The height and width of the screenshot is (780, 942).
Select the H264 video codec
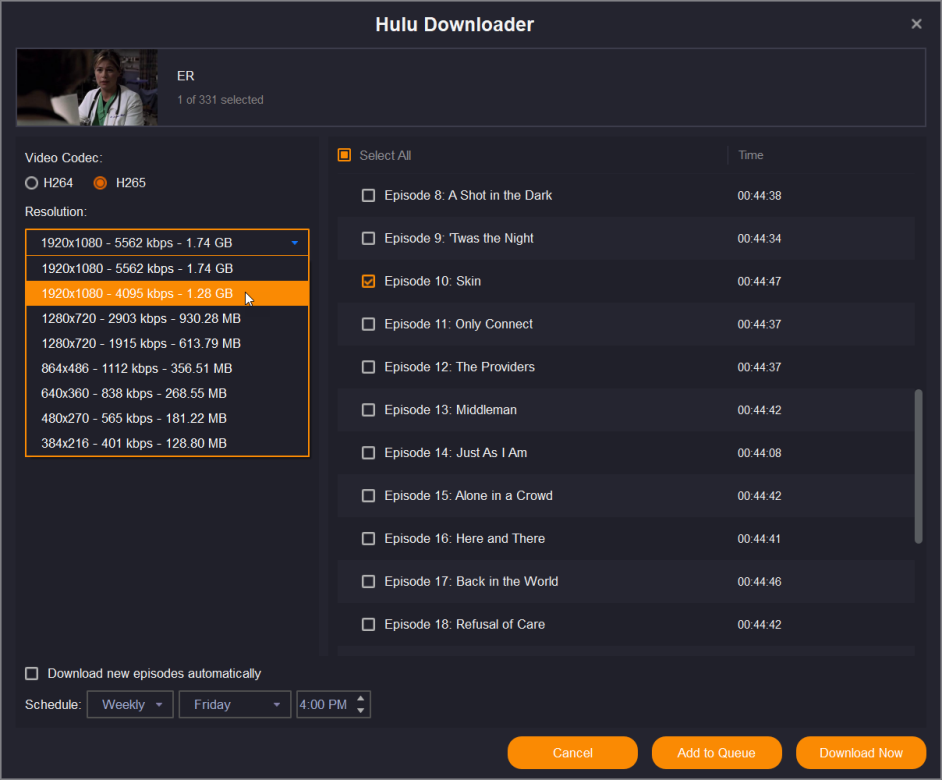(x=32, y=183)
